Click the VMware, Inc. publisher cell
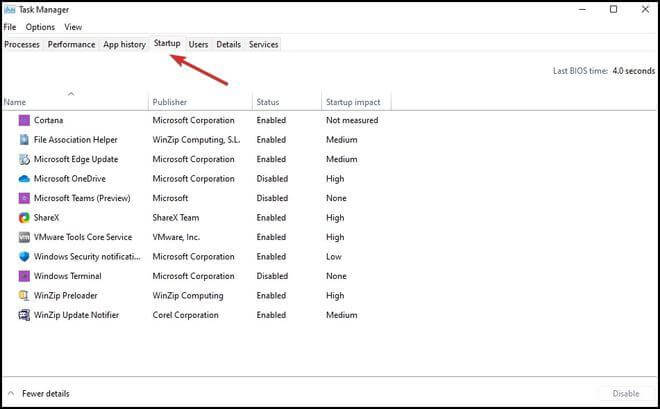 (x=176, y=237)
